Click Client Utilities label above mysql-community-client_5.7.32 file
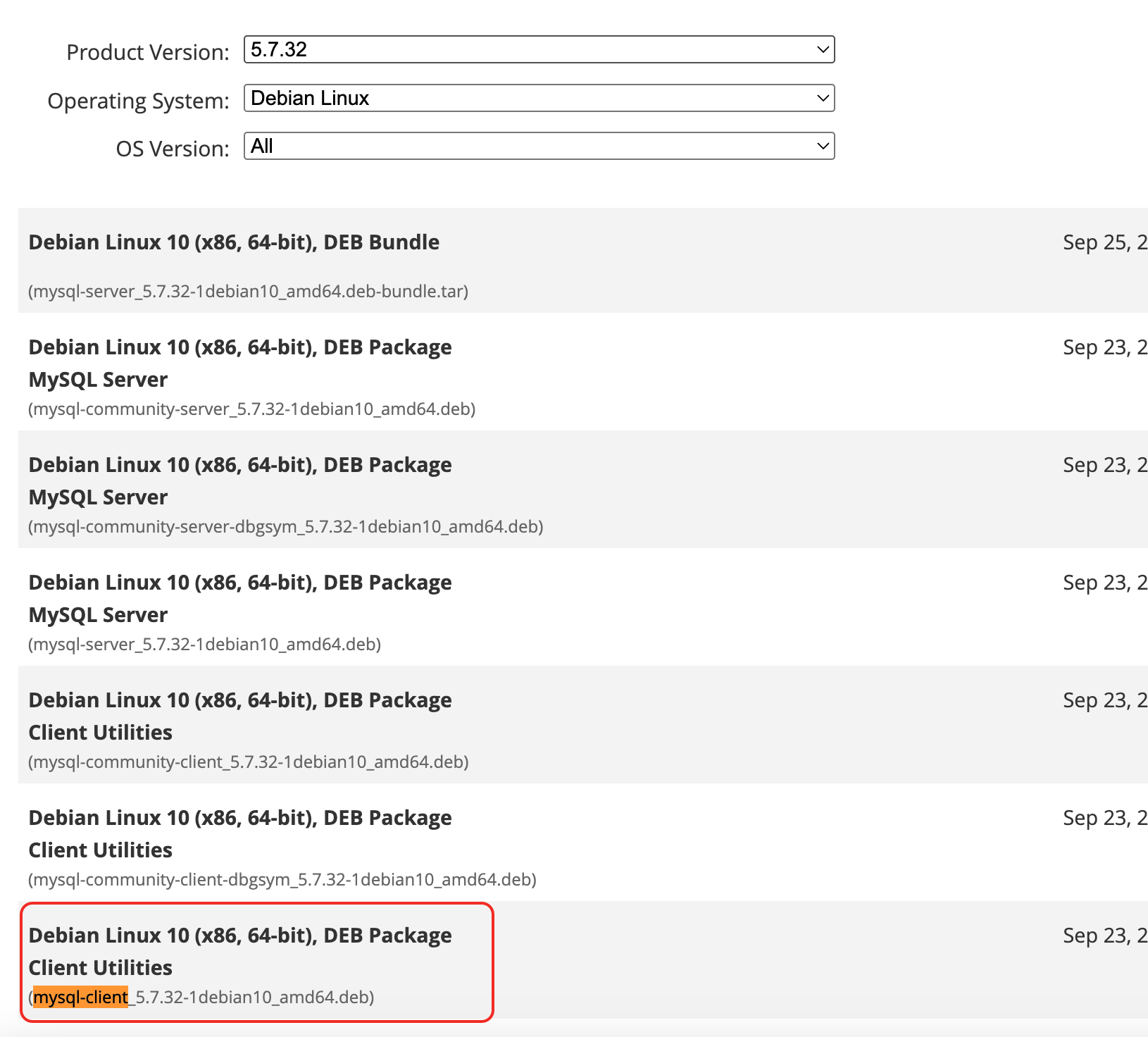This screenshot has width=1148, height=1037. pyautogui.click(x=100, y=733)
